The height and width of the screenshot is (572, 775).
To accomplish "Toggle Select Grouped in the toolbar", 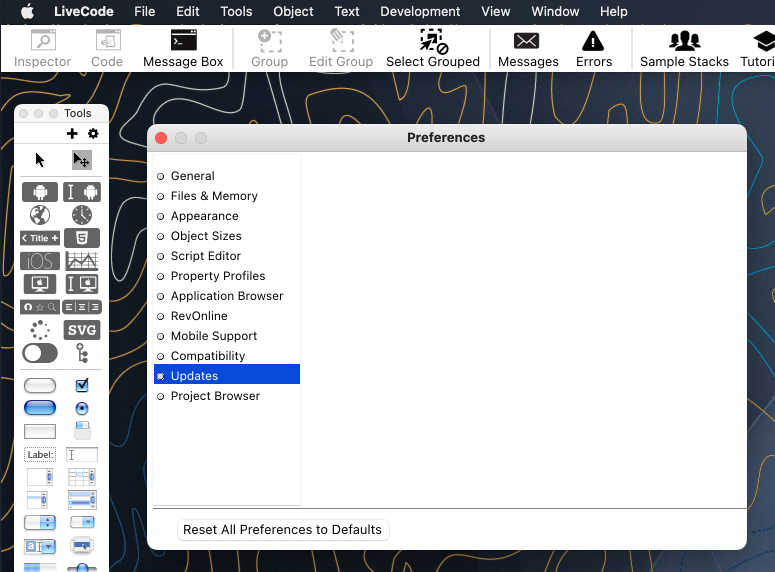I will [x=433, y=48].
